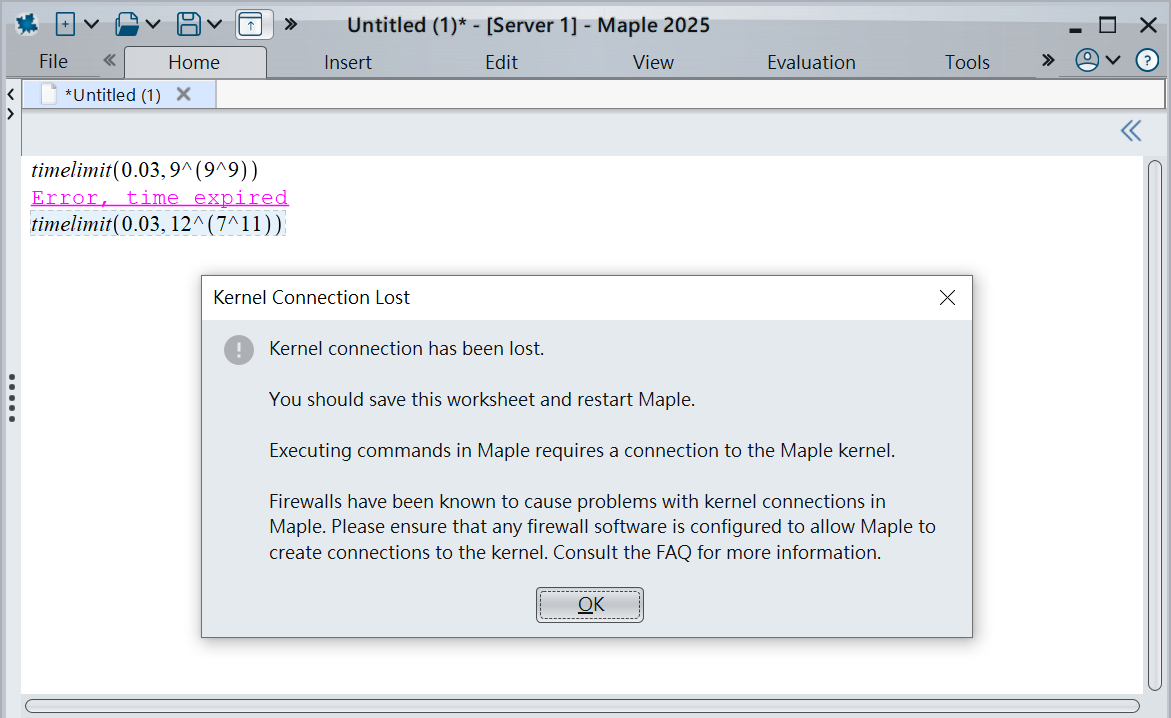Click the Maple leaf application icon

click(27, 24)
